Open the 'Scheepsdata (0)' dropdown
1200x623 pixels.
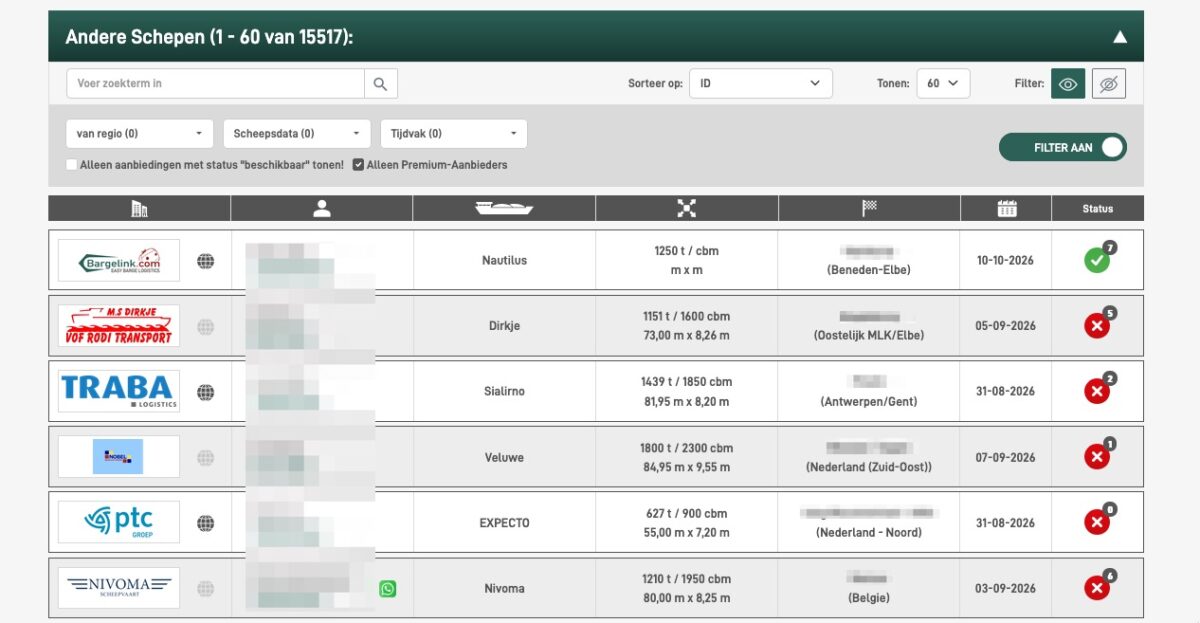point(297,133)
